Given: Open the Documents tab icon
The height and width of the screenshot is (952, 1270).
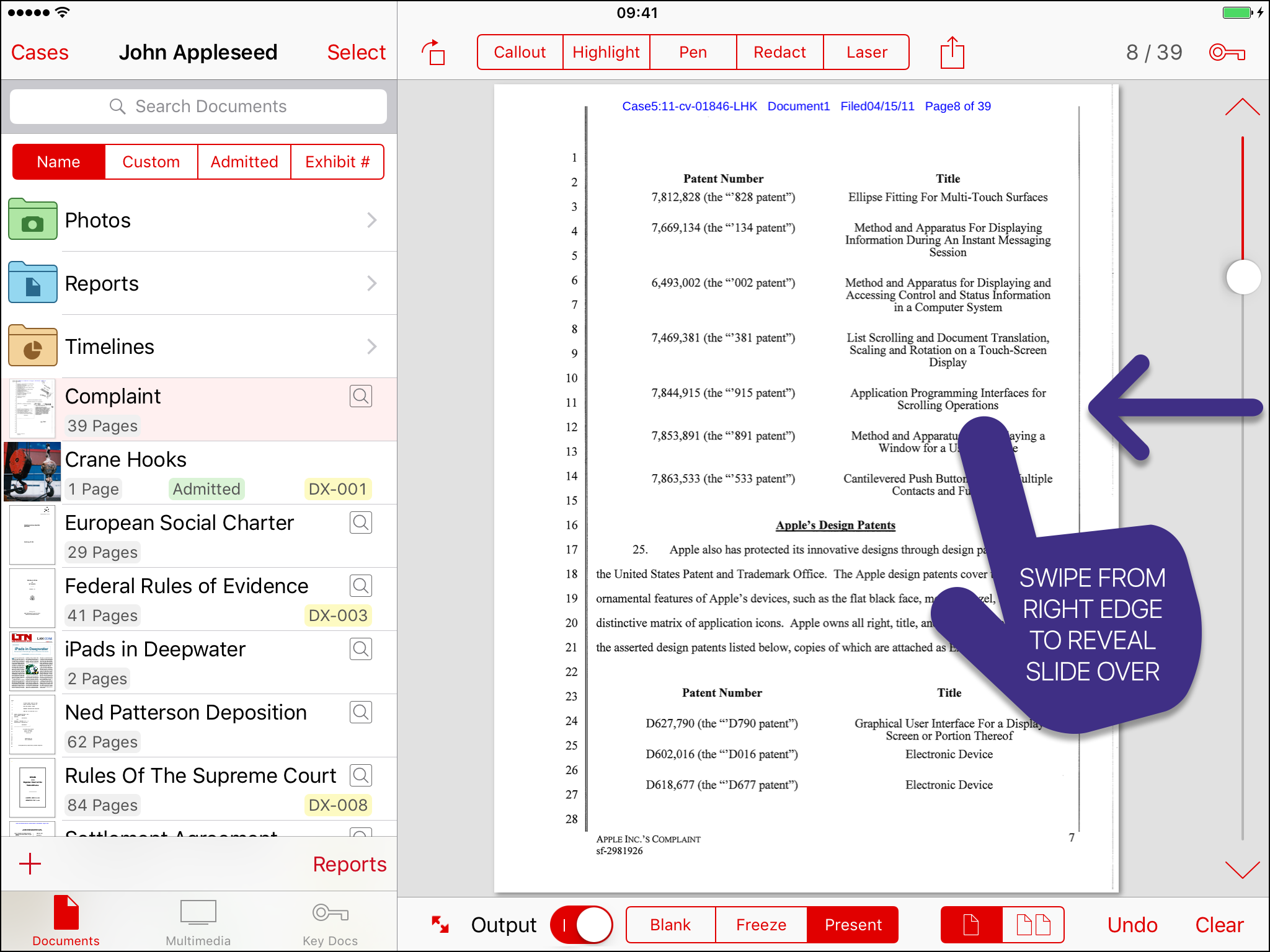Looking at the screenshot, I should (66, 921).
